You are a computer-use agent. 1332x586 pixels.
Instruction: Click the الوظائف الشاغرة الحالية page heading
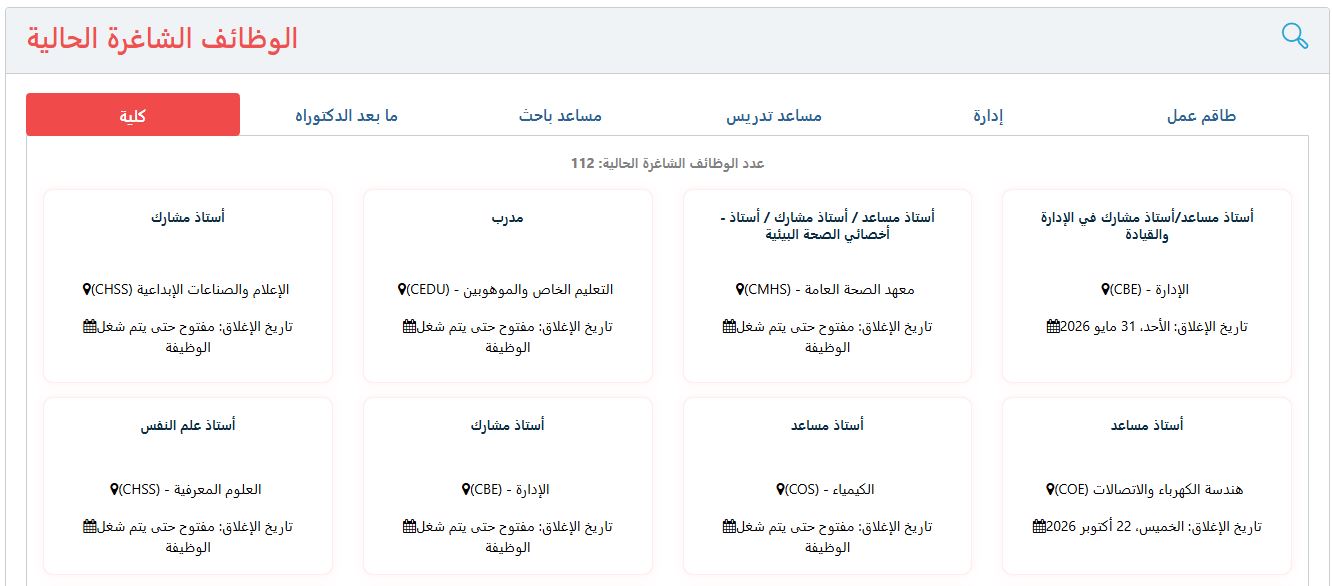pos(162,39)
